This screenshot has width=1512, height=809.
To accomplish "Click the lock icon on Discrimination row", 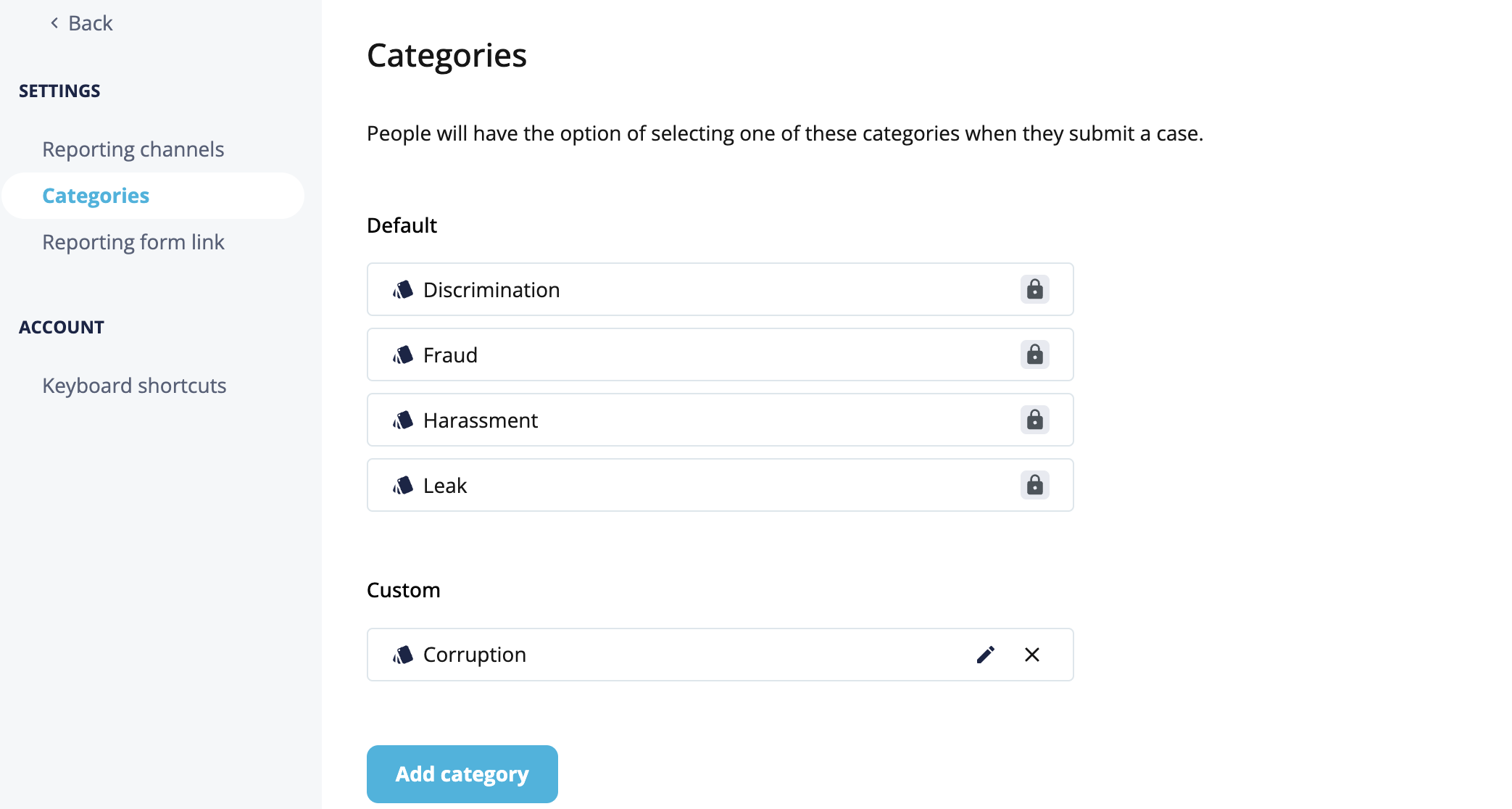I will pos(1034,289).
